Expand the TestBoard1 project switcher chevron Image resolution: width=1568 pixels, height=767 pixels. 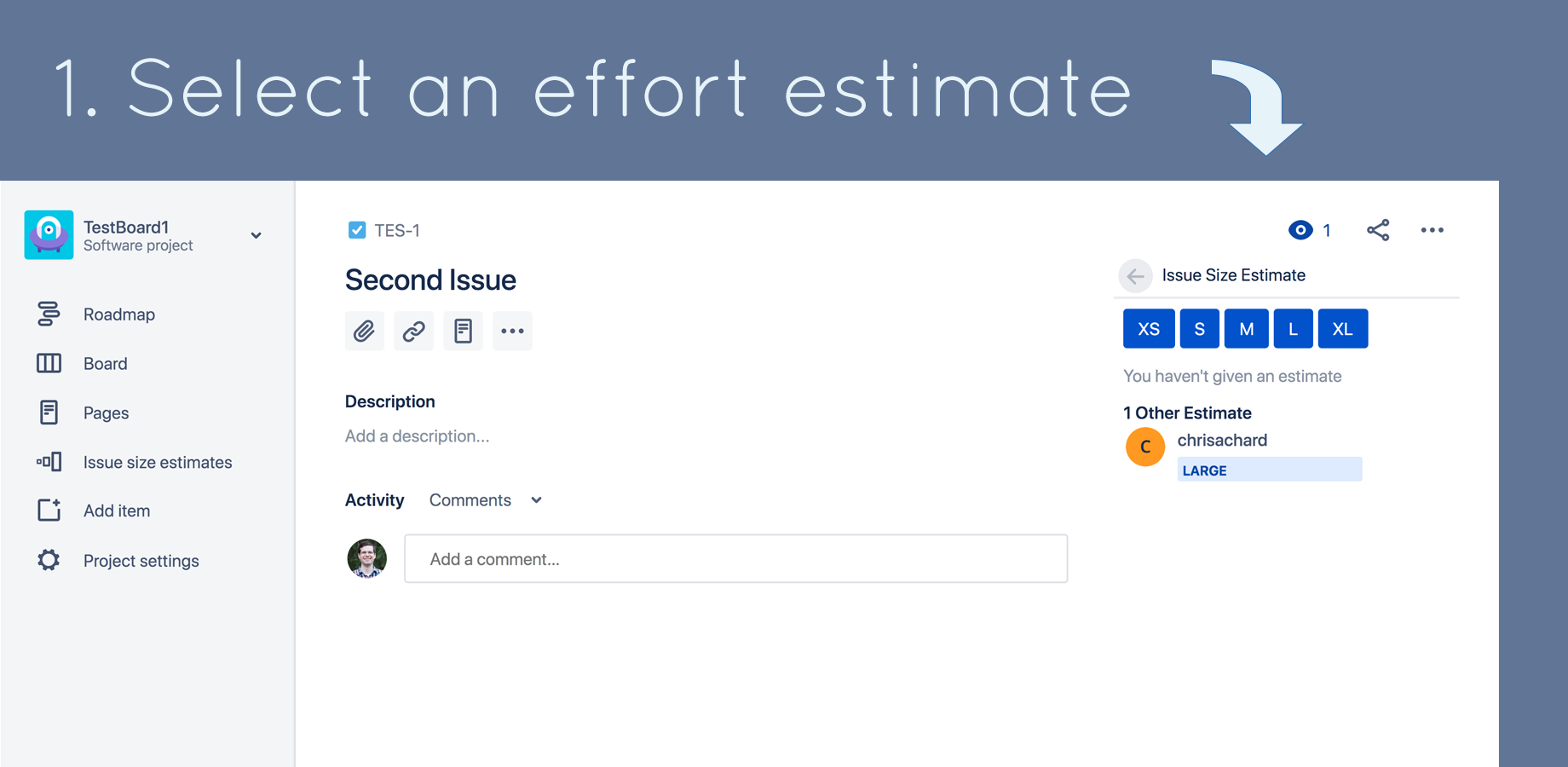pyautogui.click(x=256, y=235)
